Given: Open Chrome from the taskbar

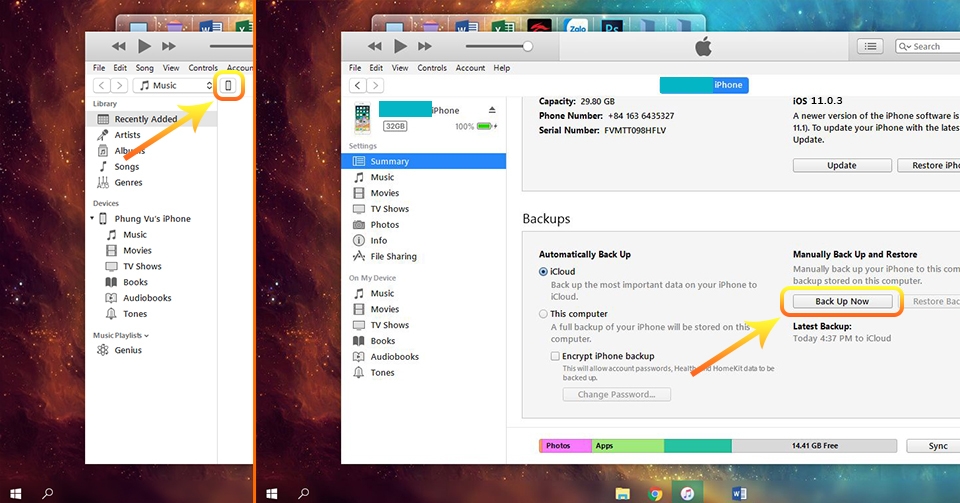Looking at the screenshot, I should [x=655, y=493].
